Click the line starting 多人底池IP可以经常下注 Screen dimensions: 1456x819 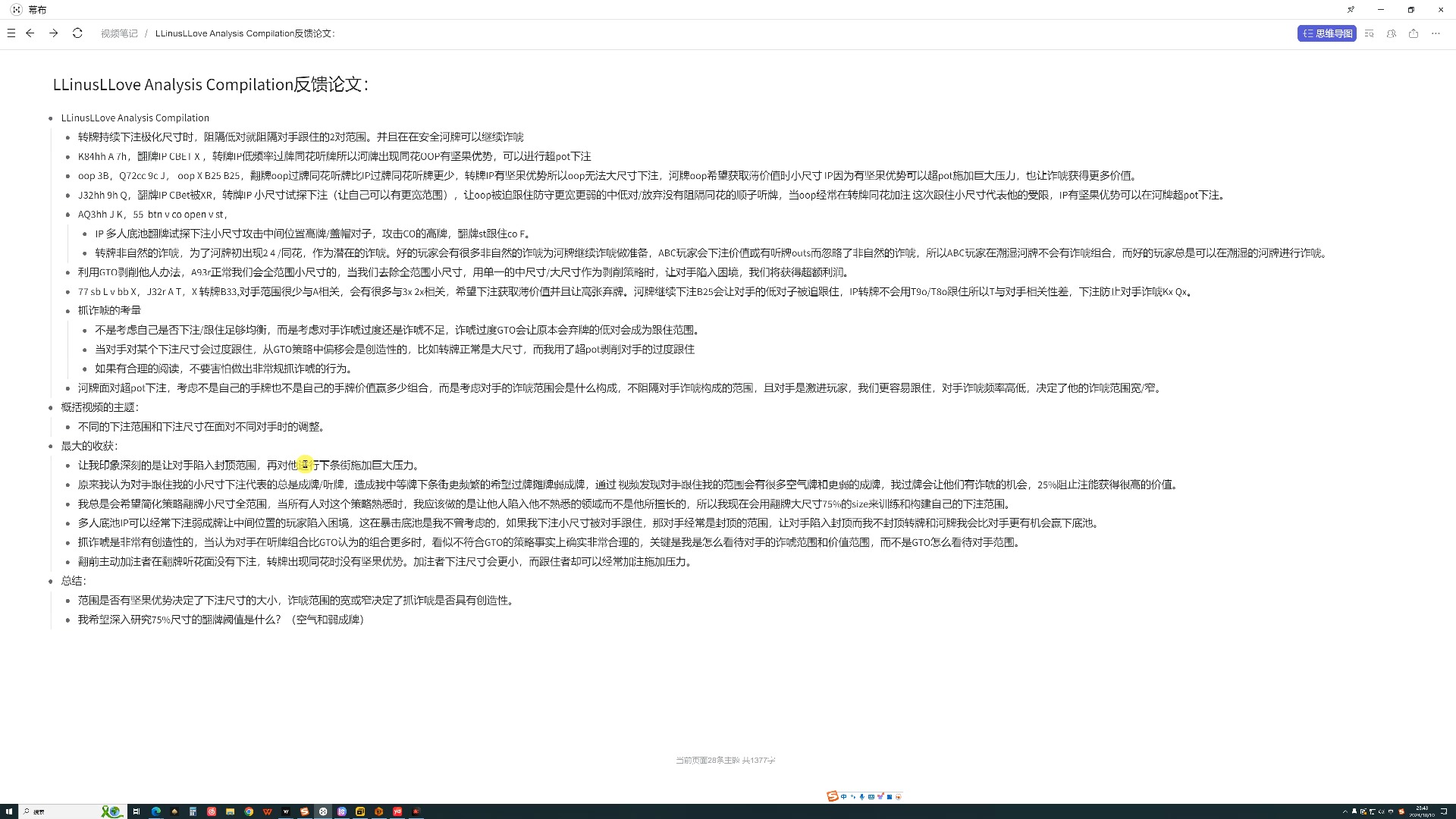[x=590, y=522]
